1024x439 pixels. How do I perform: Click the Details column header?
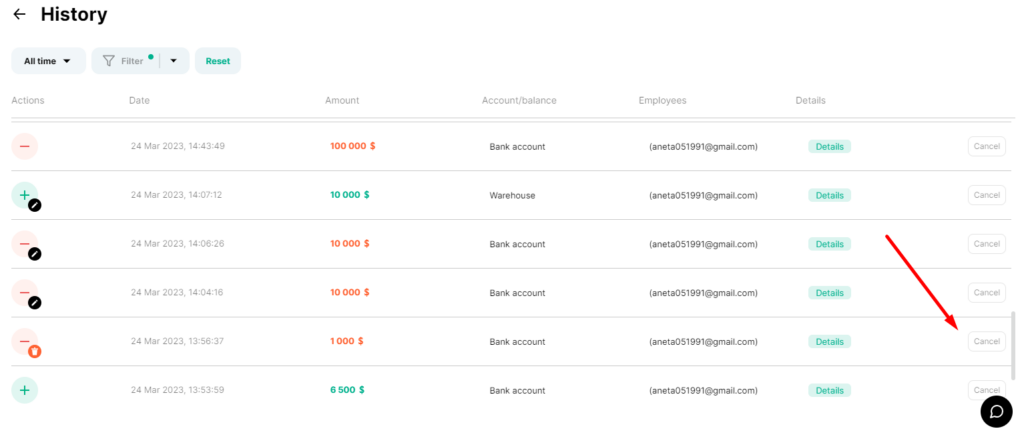(x=810, y=101)
